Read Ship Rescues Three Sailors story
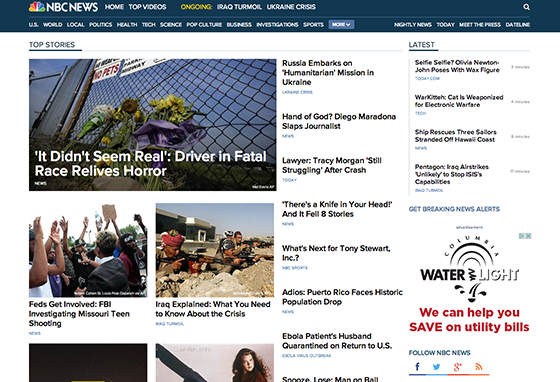Screen dimensions: 560x382 click(456, 136)
